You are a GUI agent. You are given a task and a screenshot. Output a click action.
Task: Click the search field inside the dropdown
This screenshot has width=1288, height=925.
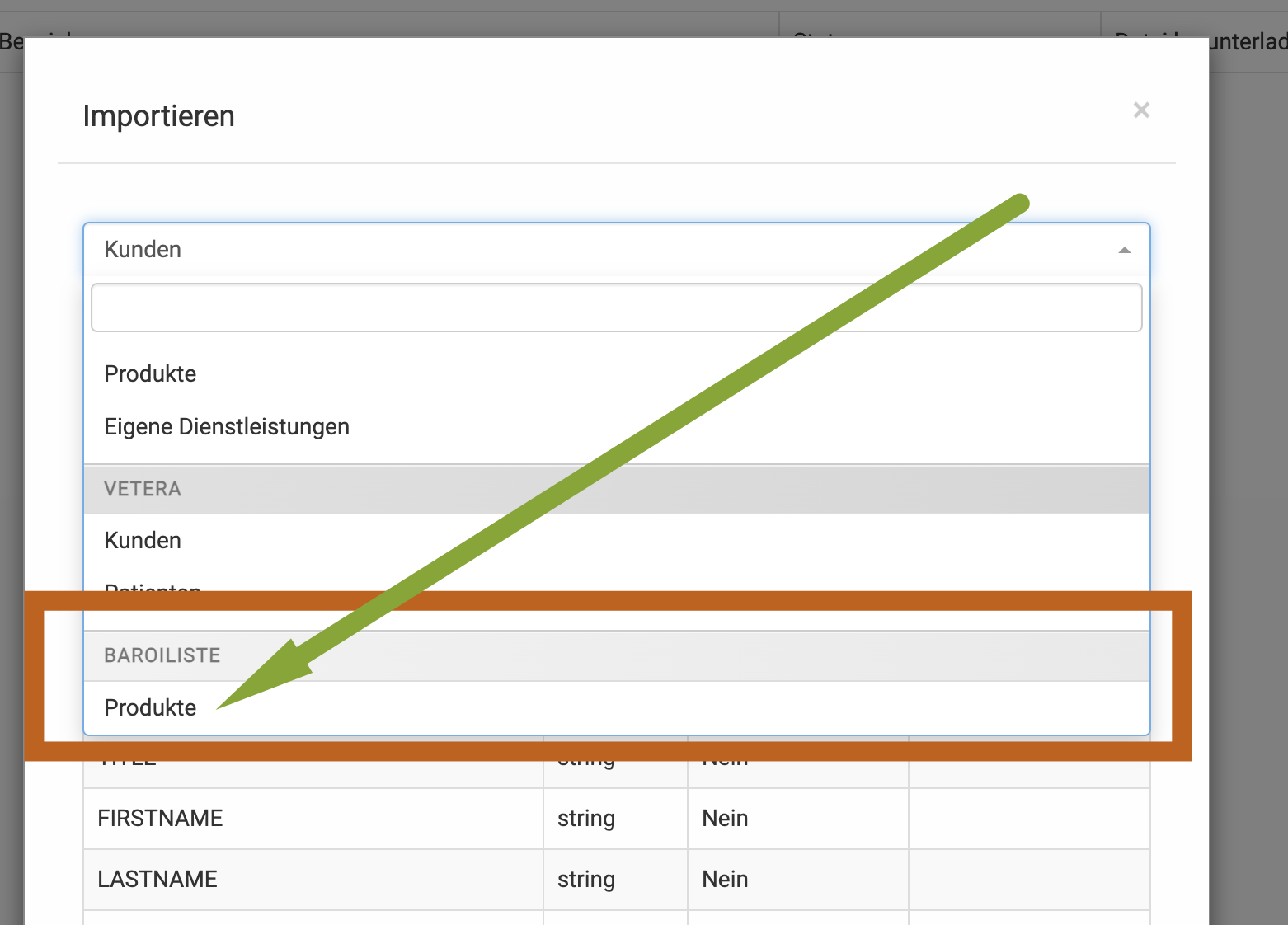(616, 308)
